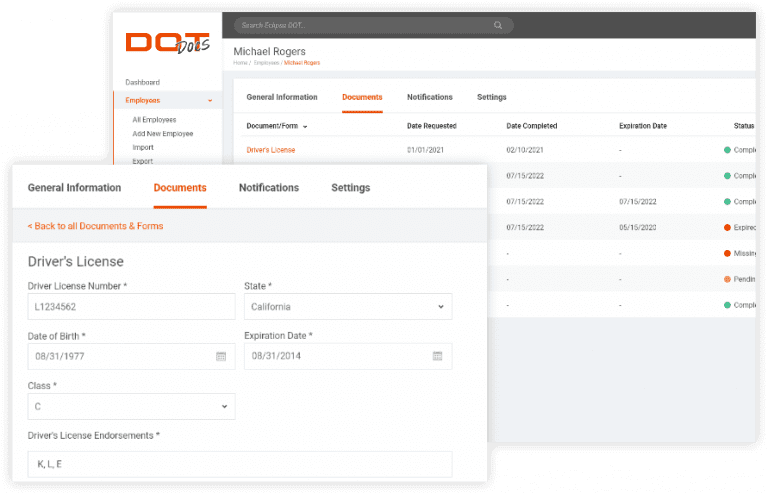
Task: Click date completed 02/10/2021 cell
Action: pyautogui.click(x=525, y=150)
